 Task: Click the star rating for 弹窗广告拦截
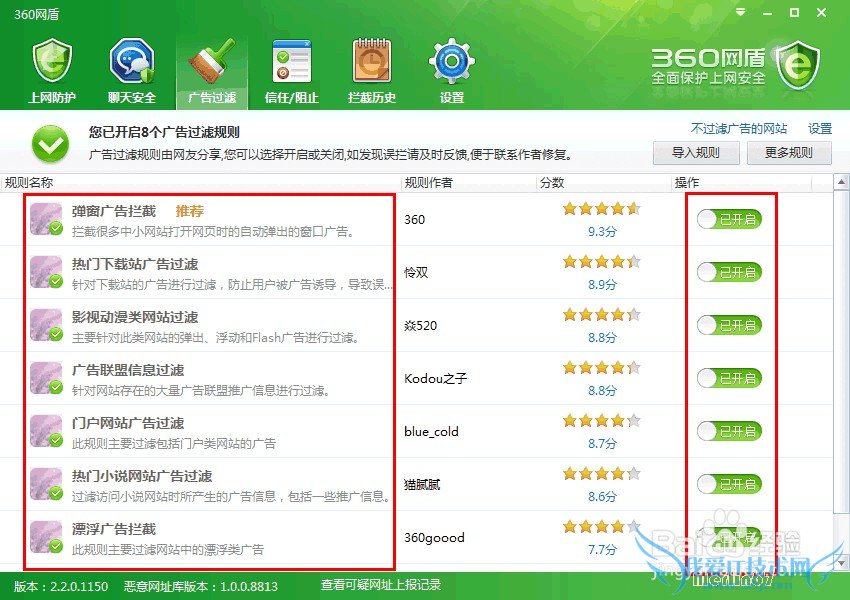602,209
